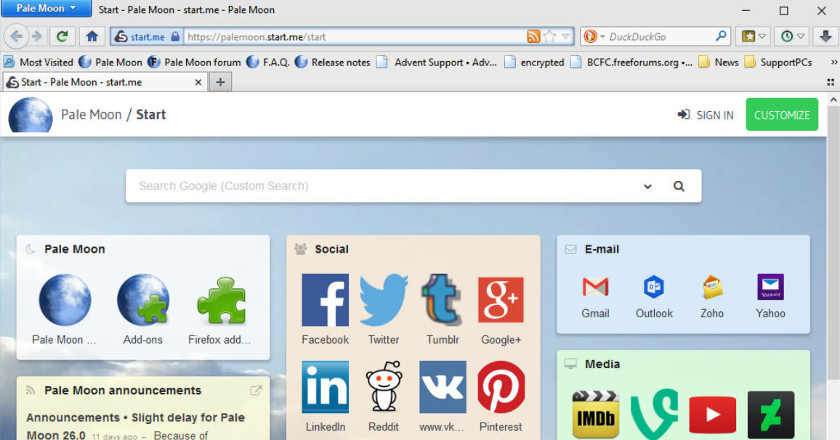Open the Google+ icon
This screenshot has width=840, height=440.
[x=501, y=300]
